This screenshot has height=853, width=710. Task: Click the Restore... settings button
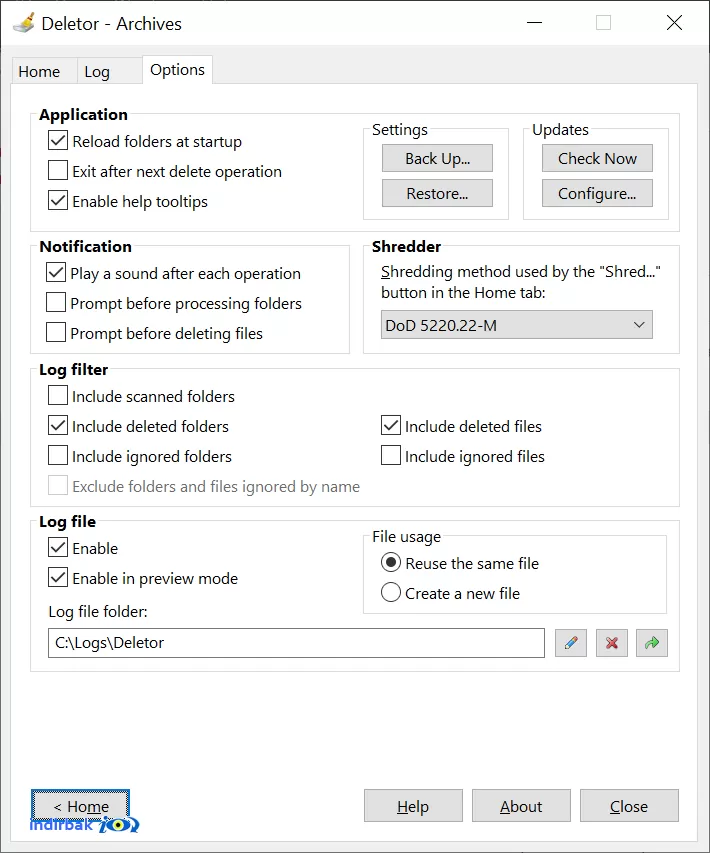point(437,193)
